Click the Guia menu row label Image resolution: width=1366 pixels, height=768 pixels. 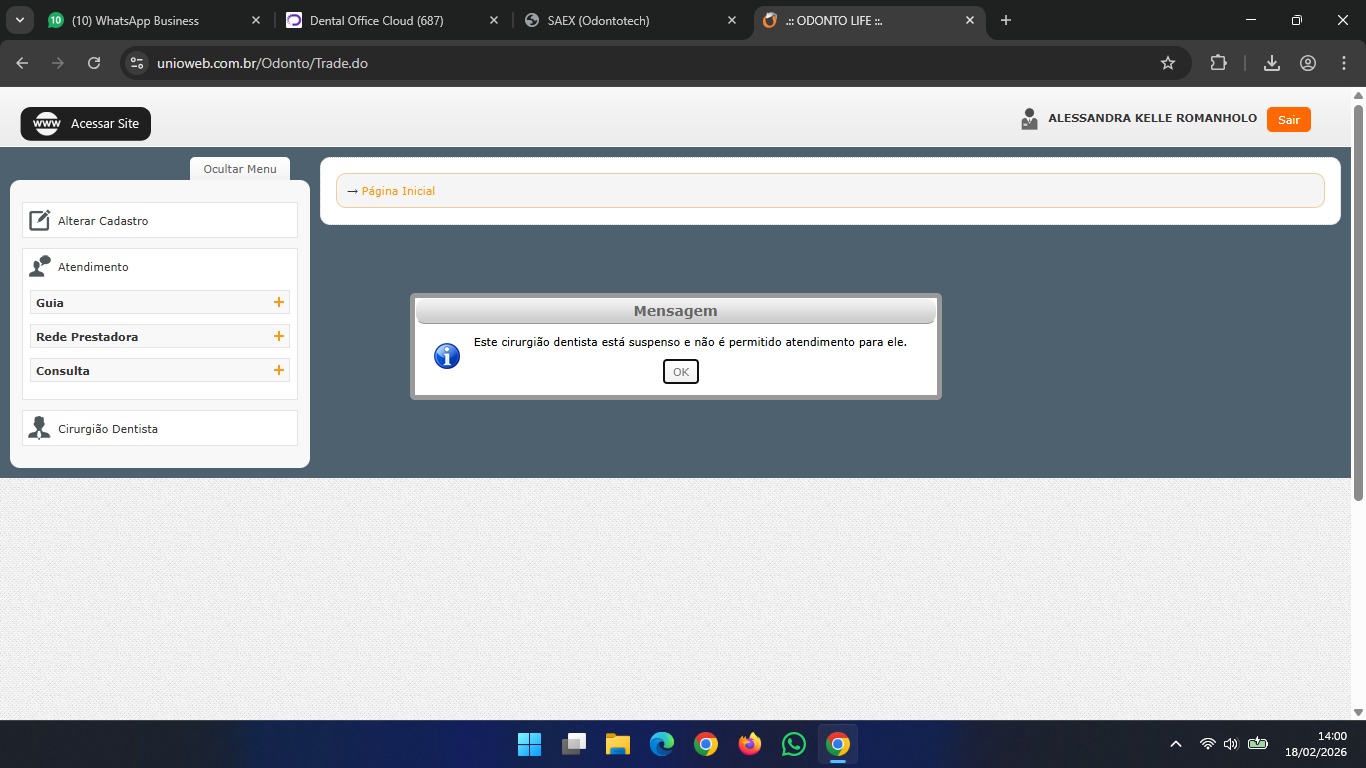(50, 303)
